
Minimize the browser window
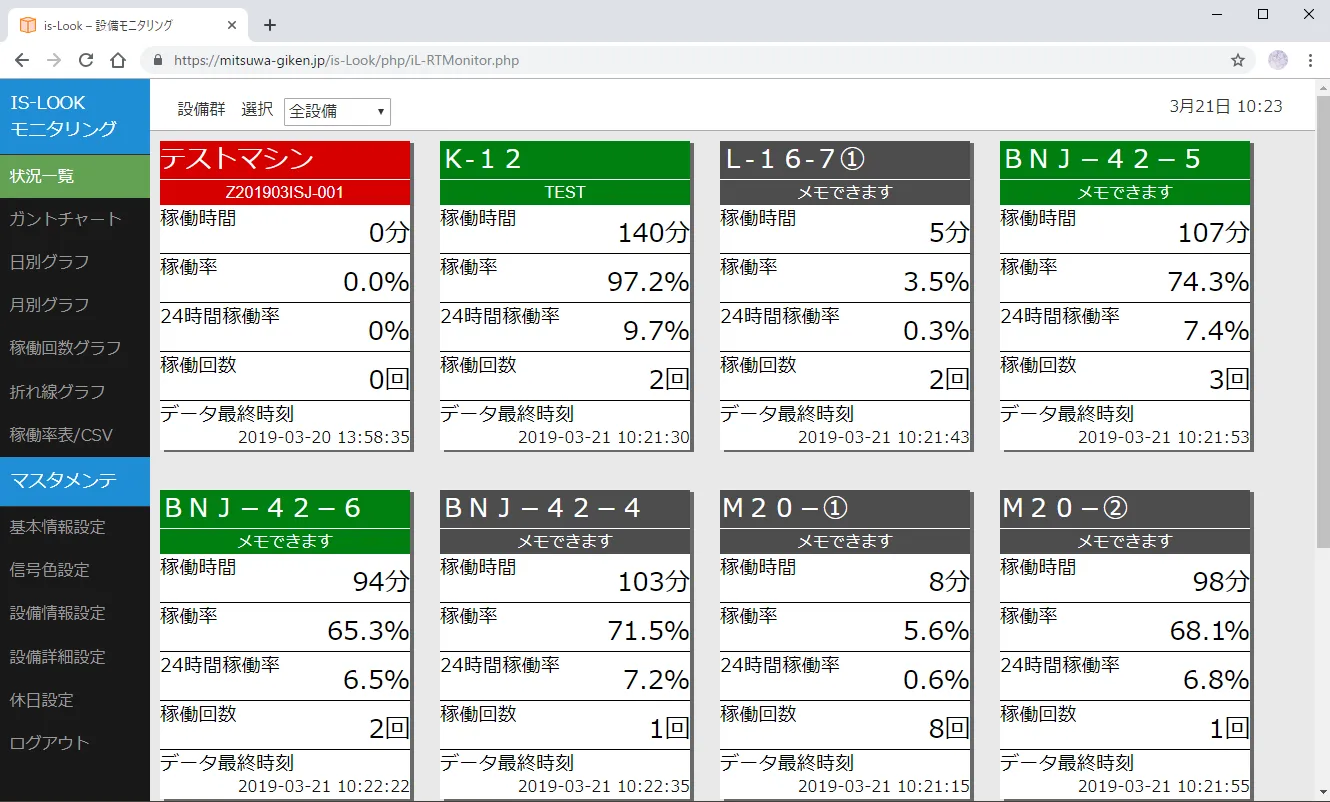[x=1216, y=14]
